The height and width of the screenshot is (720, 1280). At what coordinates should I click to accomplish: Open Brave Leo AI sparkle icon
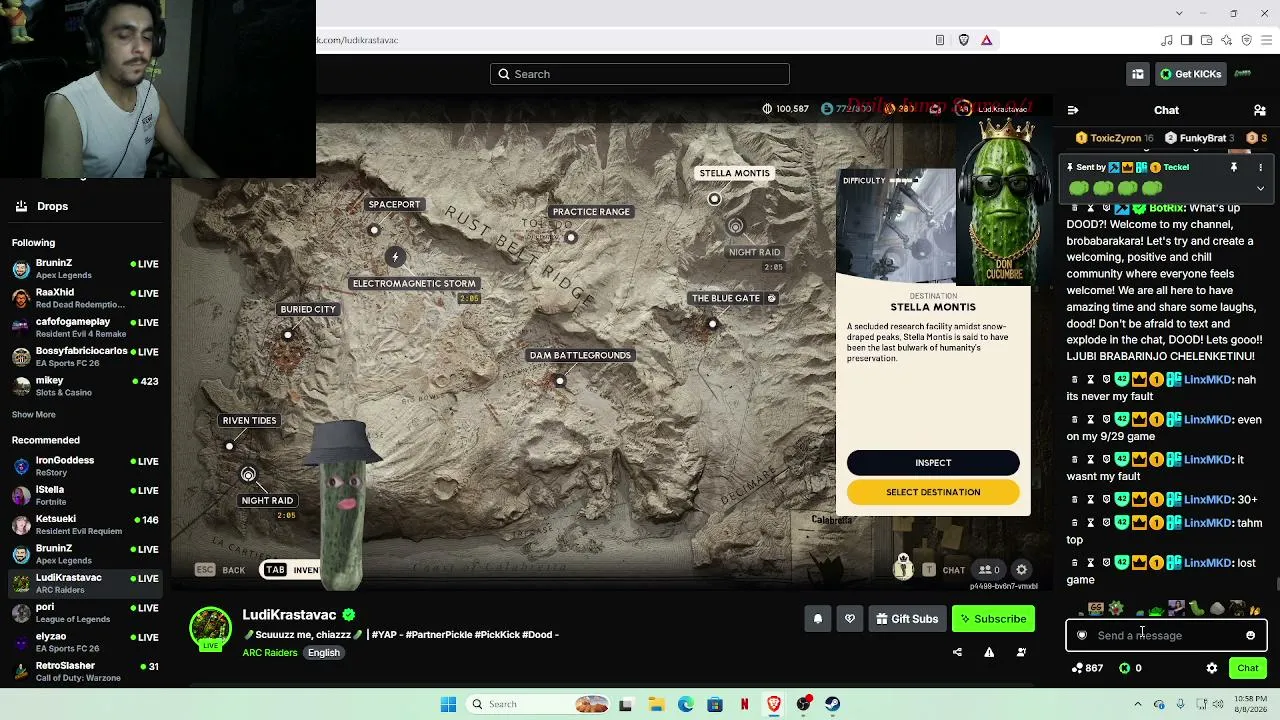tap(1226, 40)
